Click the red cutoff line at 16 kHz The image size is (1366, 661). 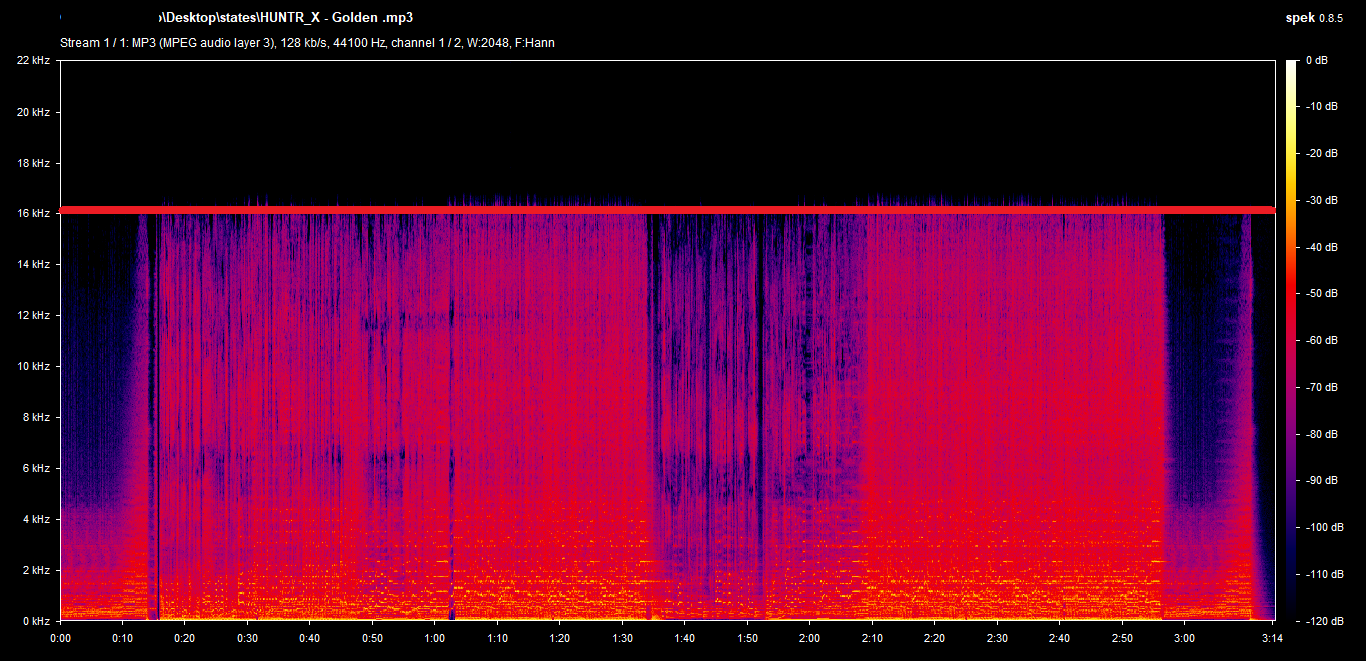(x=667, y=210)
